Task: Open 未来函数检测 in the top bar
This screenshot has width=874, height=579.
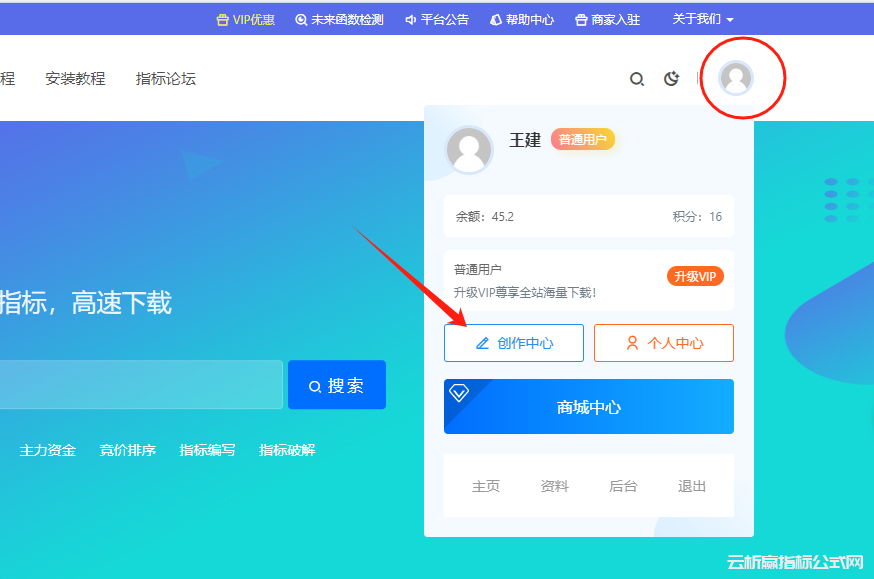Action: (x=339, y=20)
